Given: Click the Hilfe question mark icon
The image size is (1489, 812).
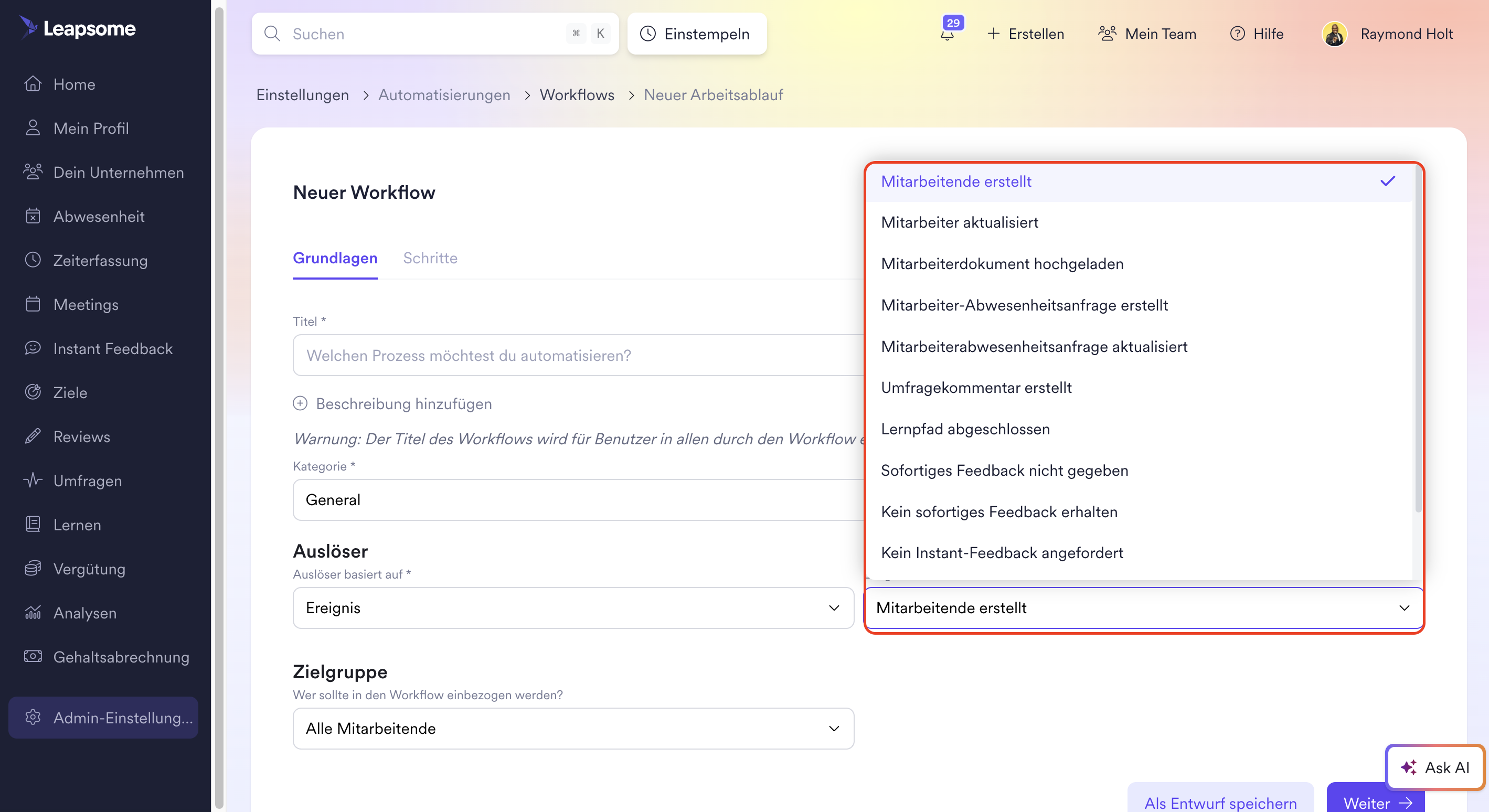Looking at the screenshot, I should coord(1237,34).
